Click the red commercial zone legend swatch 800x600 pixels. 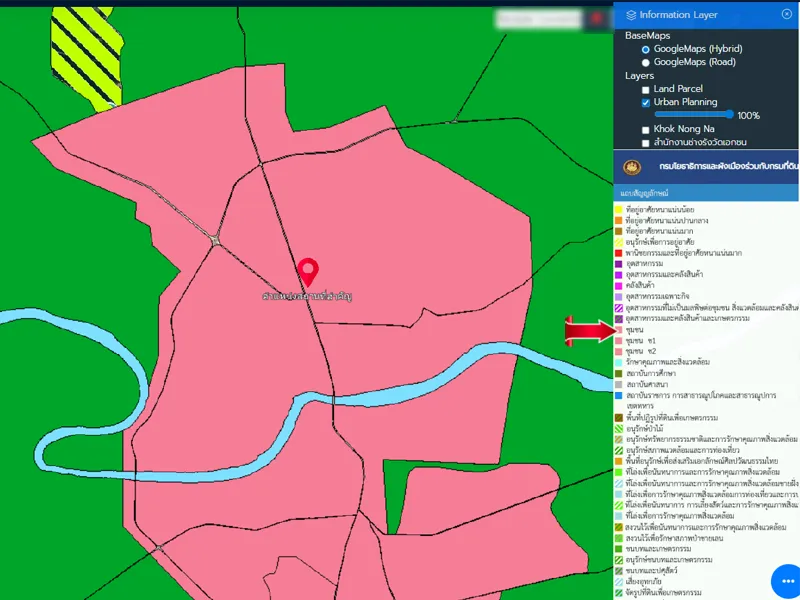(x=619, y=253)
